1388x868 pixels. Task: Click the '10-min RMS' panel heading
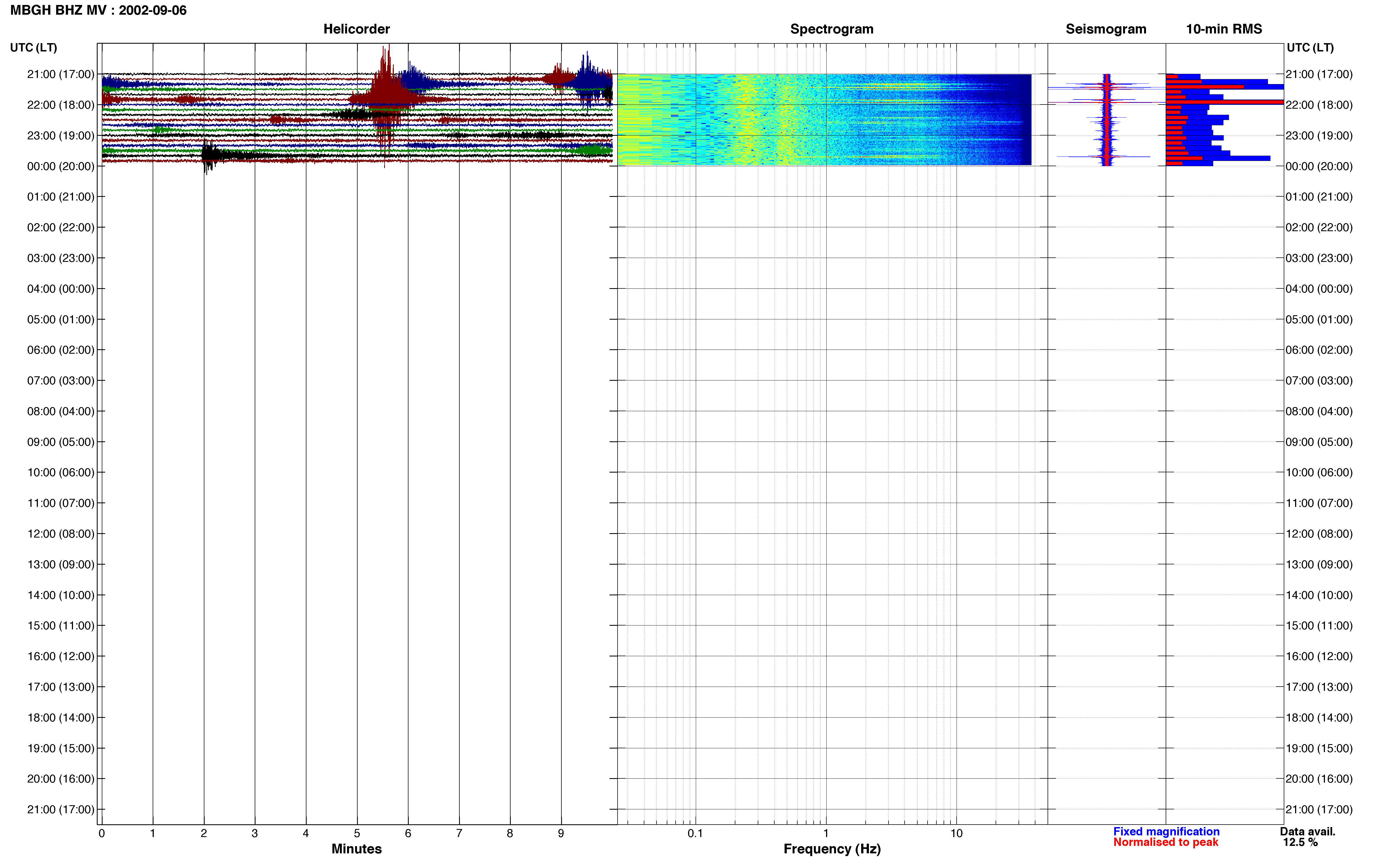pyautogui.click(x=1224, y=29)
